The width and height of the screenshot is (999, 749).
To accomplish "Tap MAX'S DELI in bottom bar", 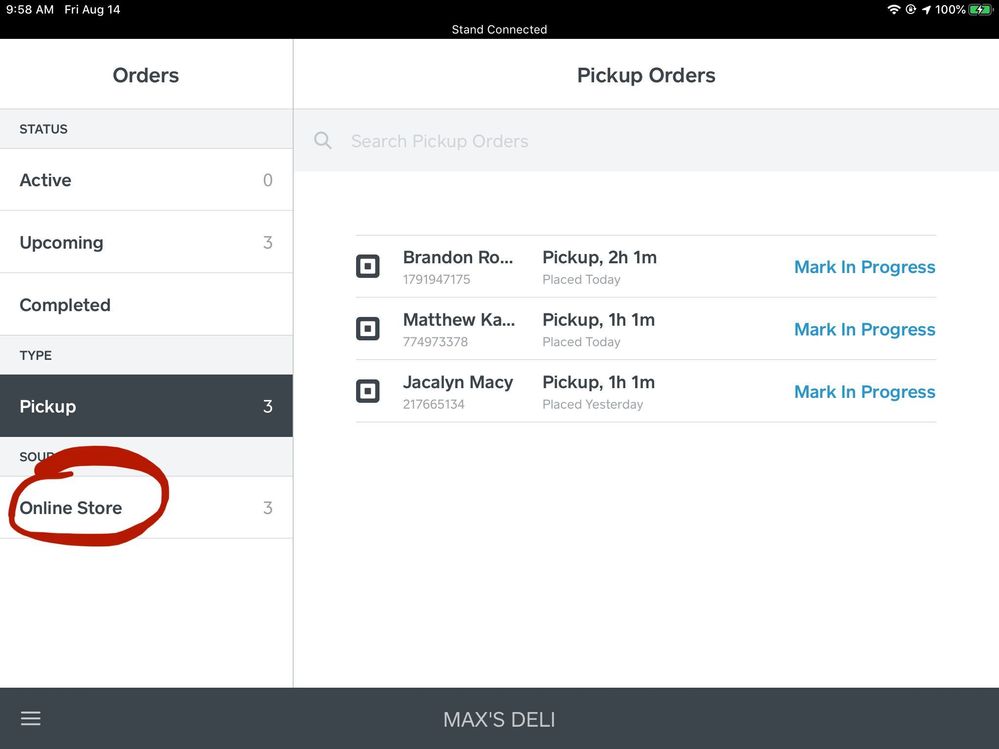I will 499,719.
